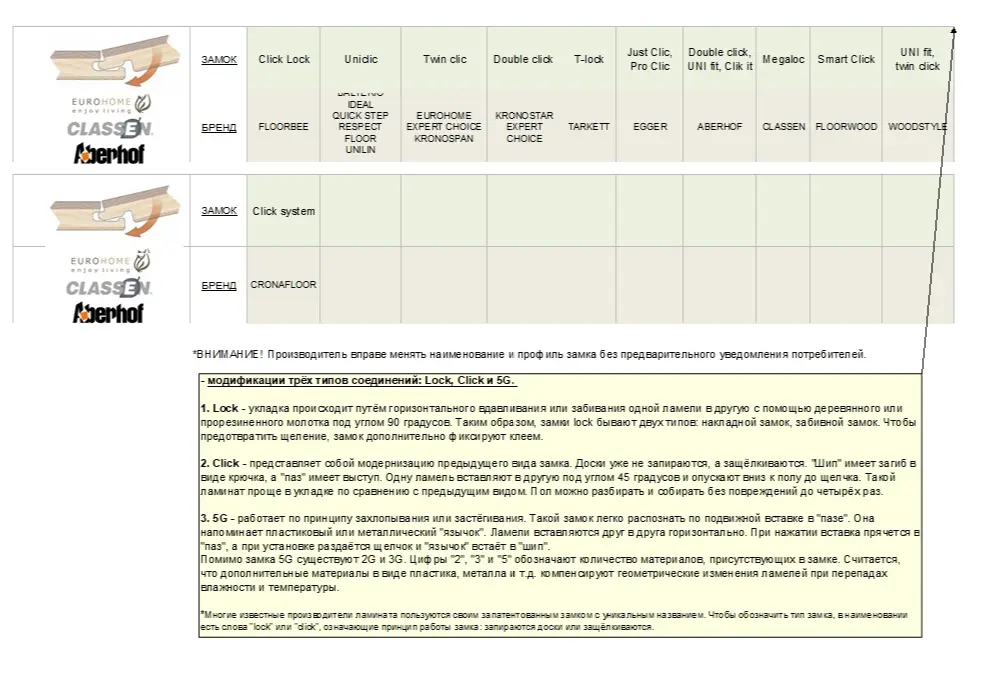The image size is (994, 684).
Task: Select the FLOORWOOD brand cell
Action: (x=845, y=127)
